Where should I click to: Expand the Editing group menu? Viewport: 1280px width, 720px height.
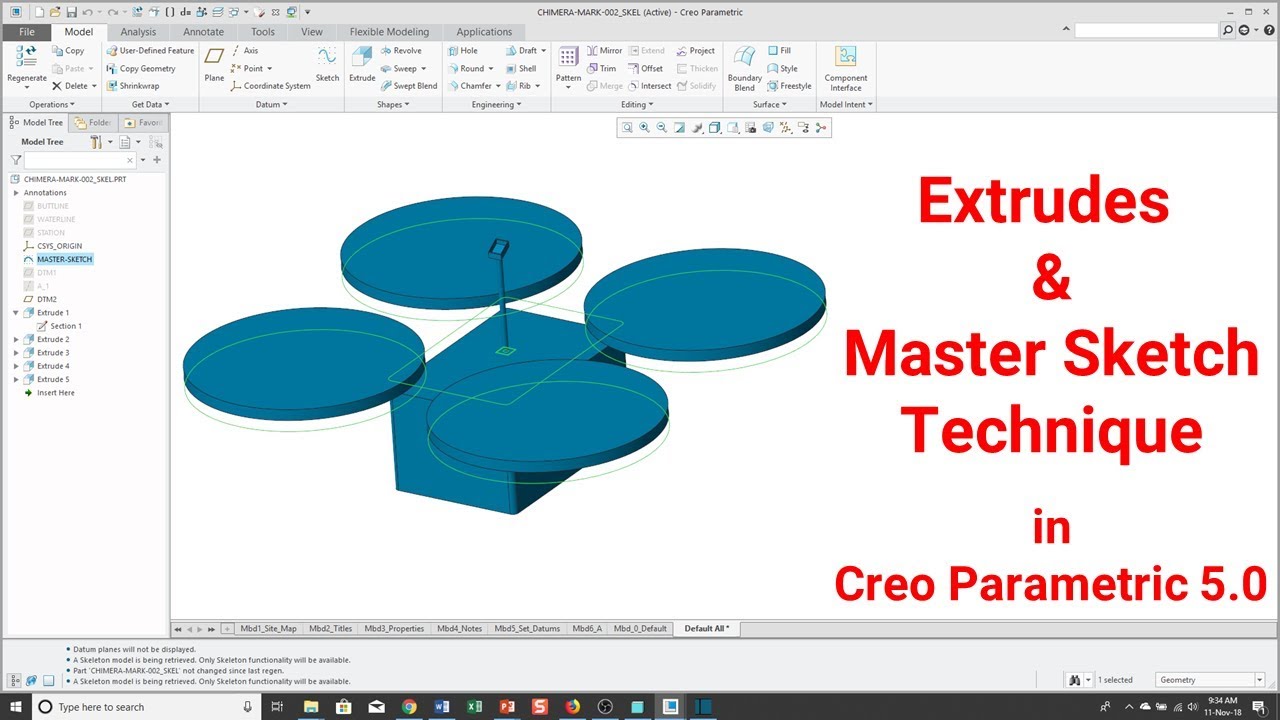tap(637, 104)
